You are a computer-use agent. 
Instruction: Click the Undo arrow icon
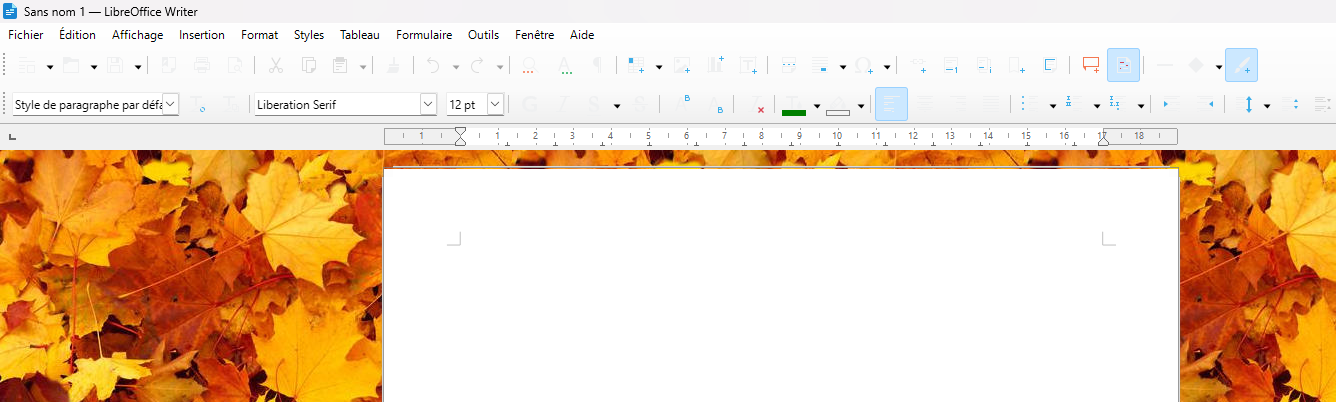(432, 66)
